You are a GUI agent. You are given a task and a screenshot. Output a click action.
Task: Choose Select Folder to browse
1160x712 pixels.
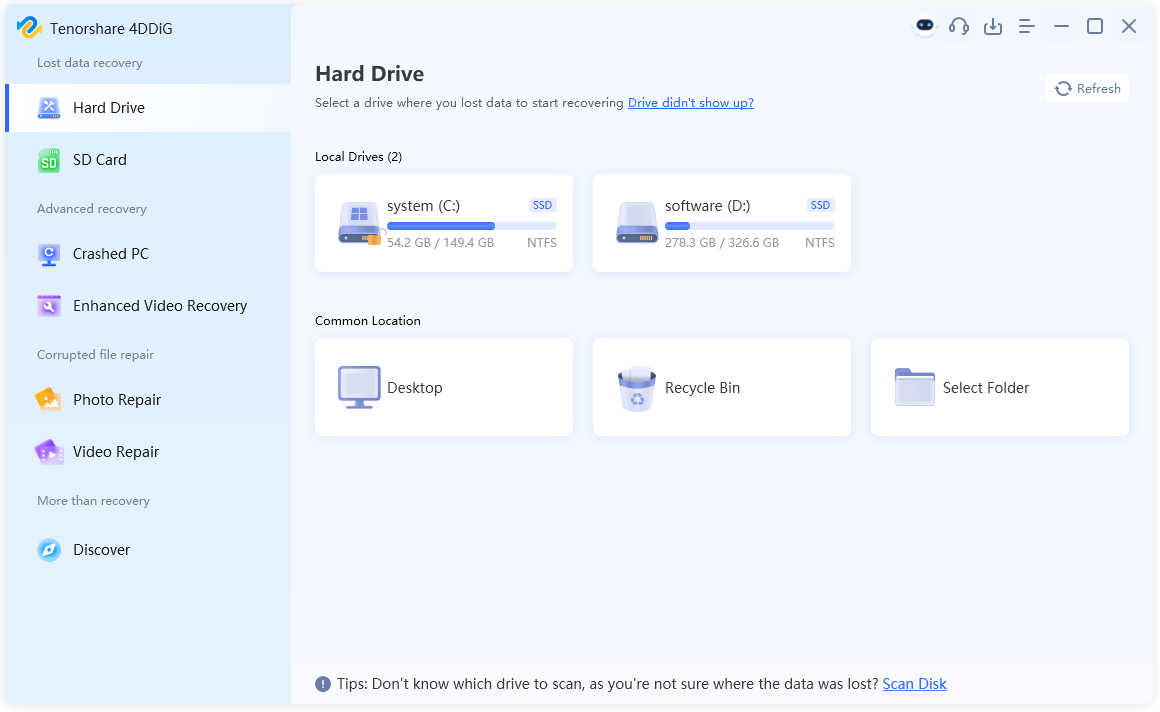(999, 387)
